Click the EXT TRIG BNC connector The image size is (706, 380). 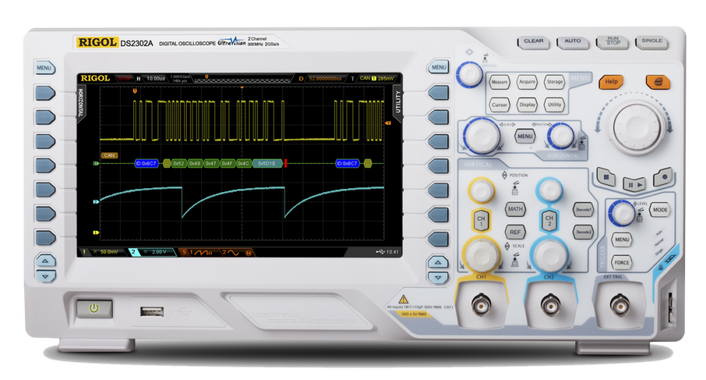620,306
